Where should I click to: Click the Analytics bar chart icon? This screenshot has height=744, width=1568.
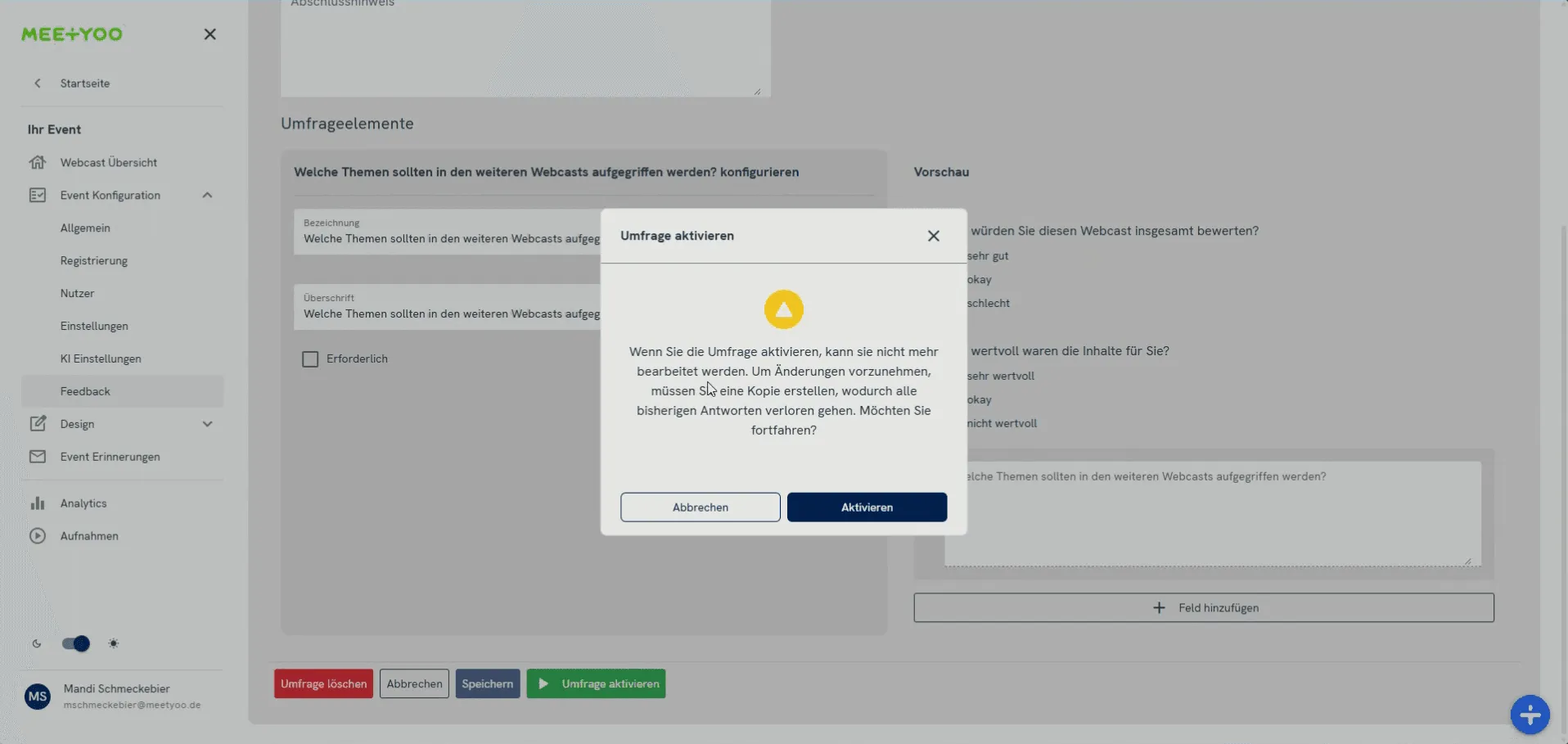click(38, 503)
